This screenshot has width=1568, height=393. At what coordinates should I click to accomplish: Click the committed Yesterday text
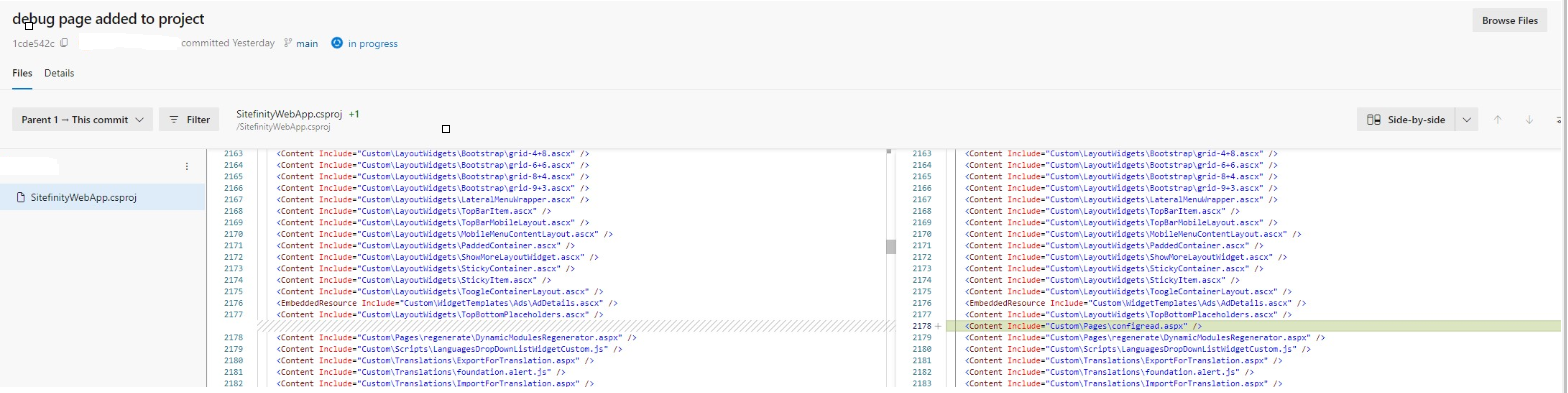pyautogui.click(x=228, y=43)
